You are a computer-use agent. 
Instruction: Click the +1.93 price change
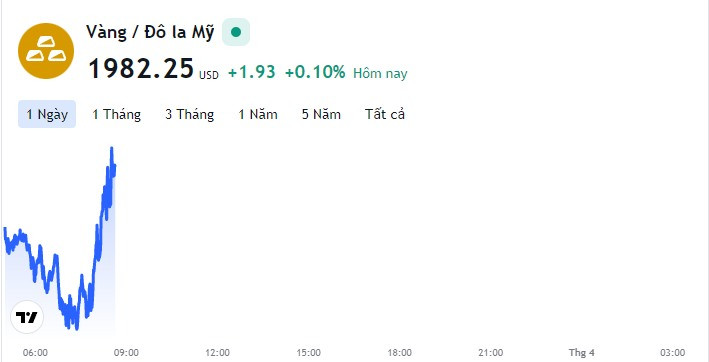[x=252, y=72]
